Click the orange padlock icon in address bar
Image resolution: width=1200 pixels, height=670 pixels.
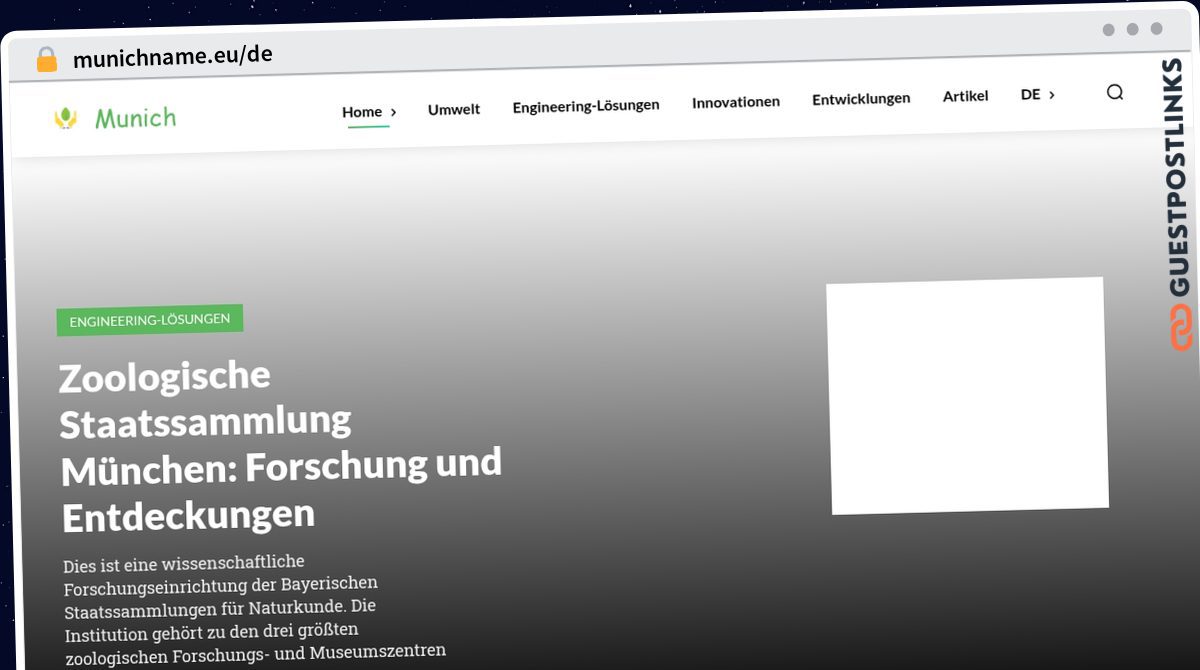coord(46,60)
